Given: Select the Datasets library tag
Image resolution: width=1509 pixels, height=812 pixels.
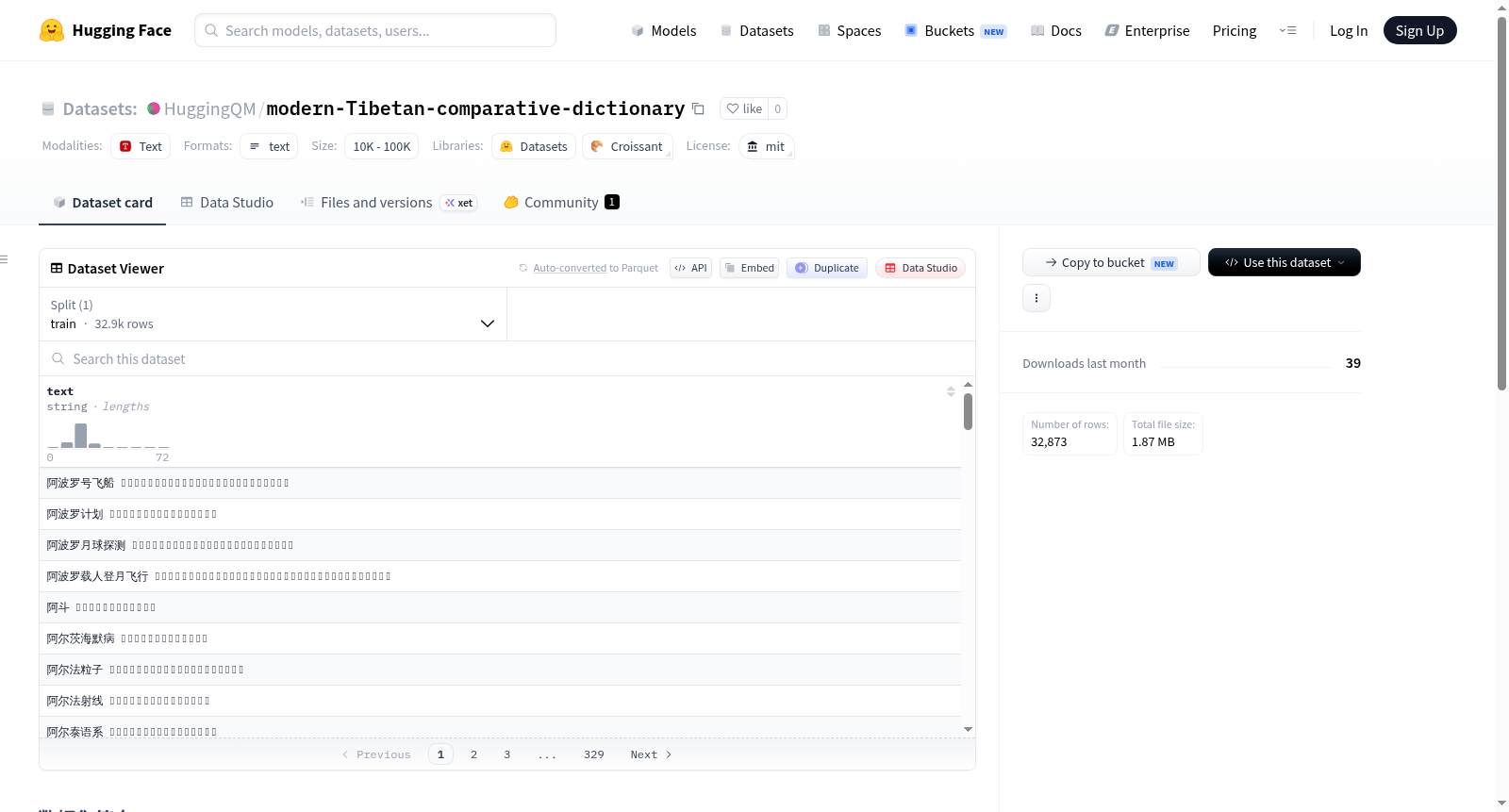Looking at the screenshot, I should (x=534, y=146).
